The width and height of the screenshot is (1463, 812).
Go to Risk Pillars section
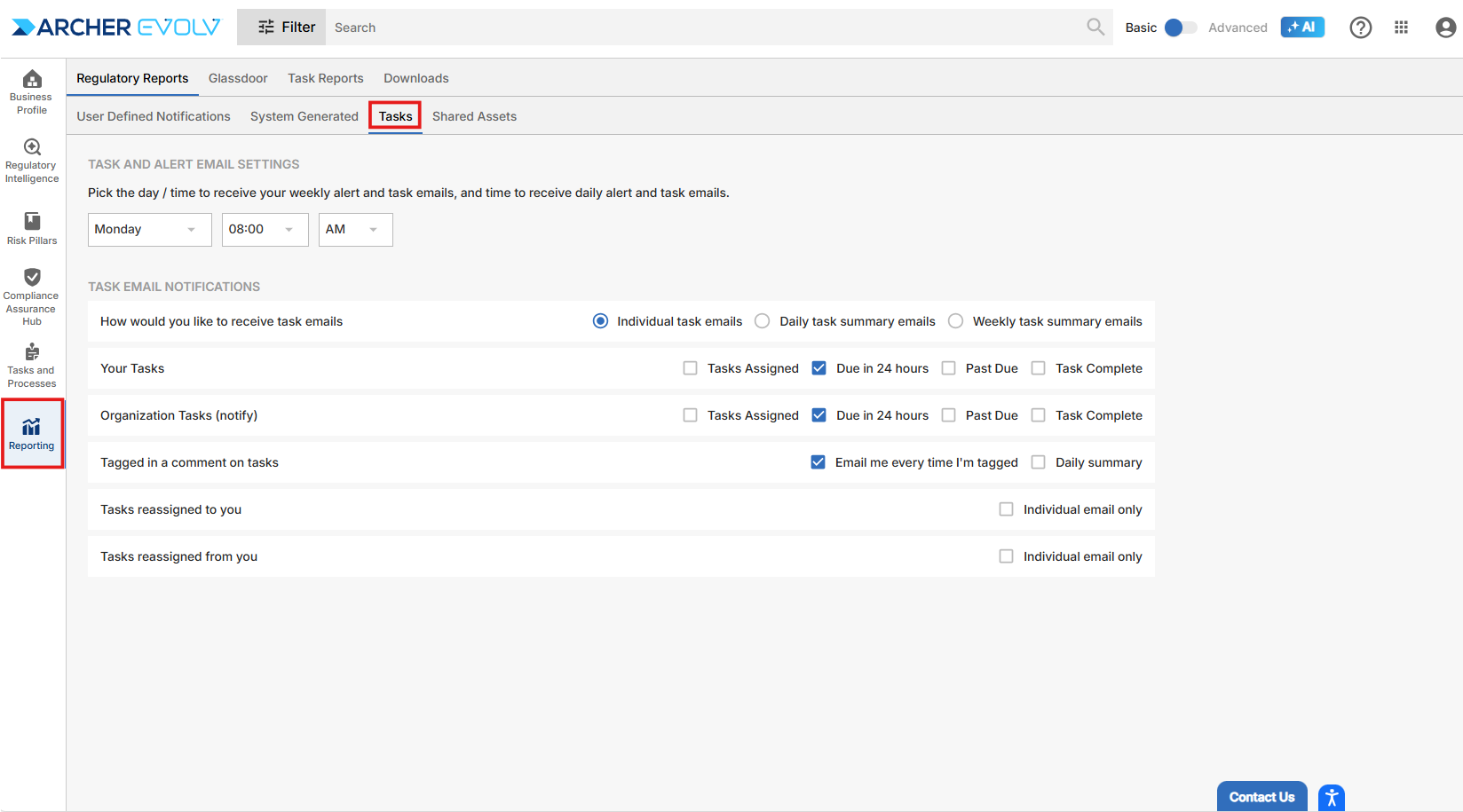pyautogui.click(x=32, y=228)
